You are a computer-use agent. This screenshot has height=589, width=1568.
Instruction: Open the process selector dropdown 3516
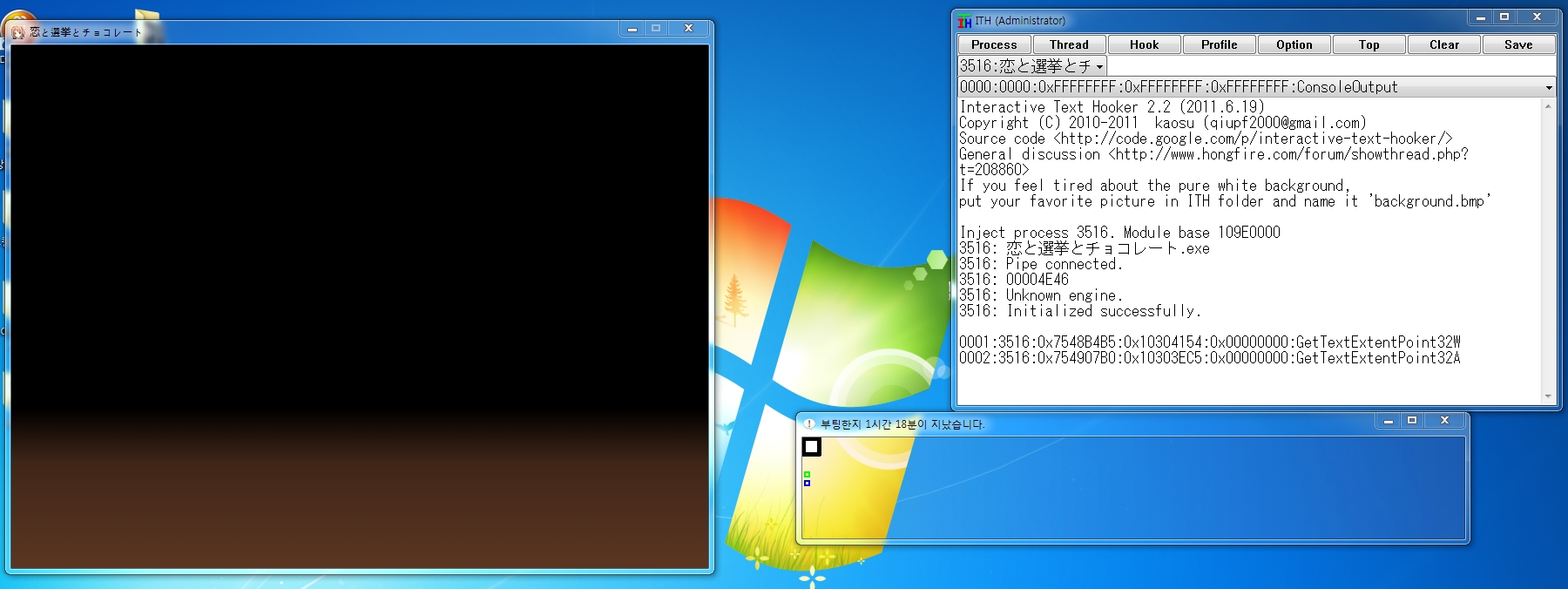pos(1099,66)
